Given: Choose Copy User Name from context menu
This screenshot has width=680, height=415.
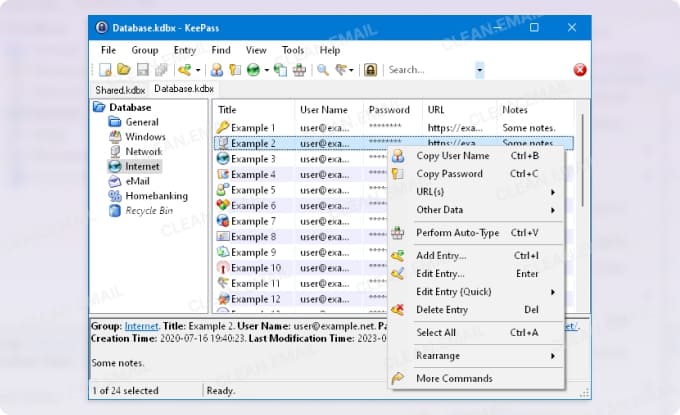Looking at the screenshot, I should (x=476, y=156).
